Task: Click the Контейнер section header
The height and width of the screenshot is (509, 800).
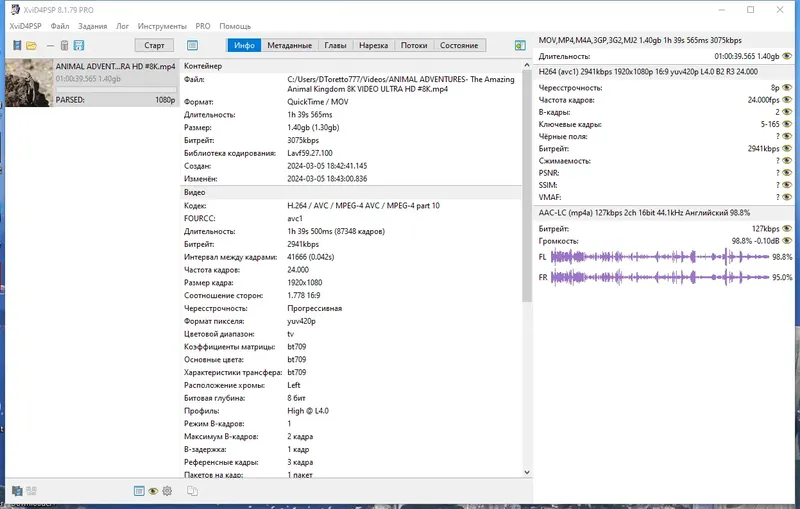Action: [351, 66]
